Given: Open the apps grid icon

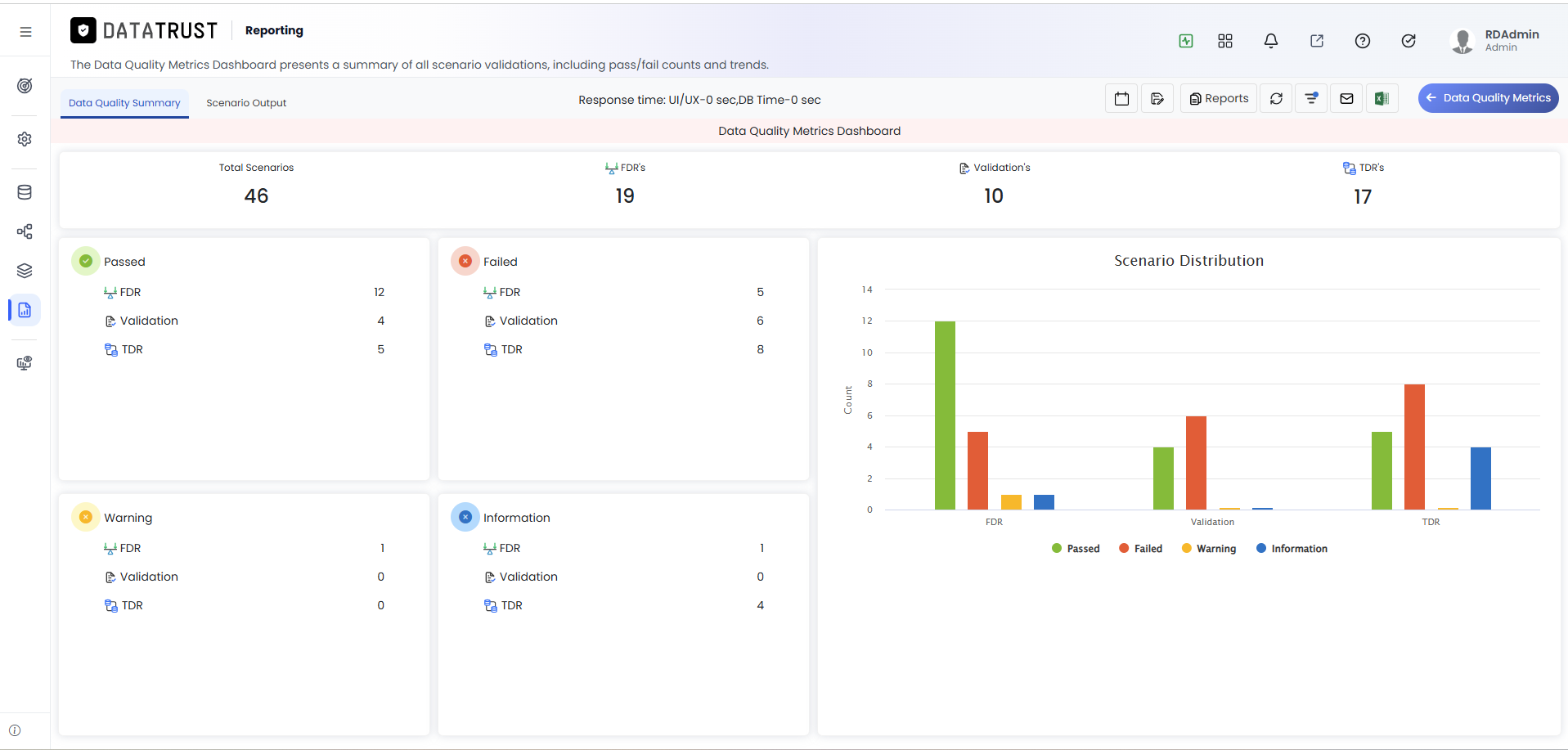Looking at the screenshot, I should [x=1224, y=41].
